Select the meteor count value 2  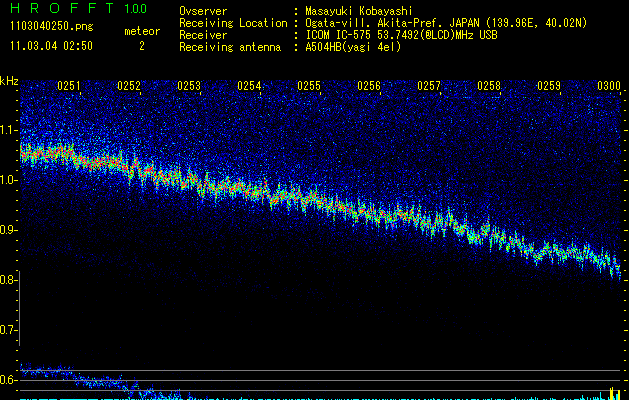[x=141, y=46]
